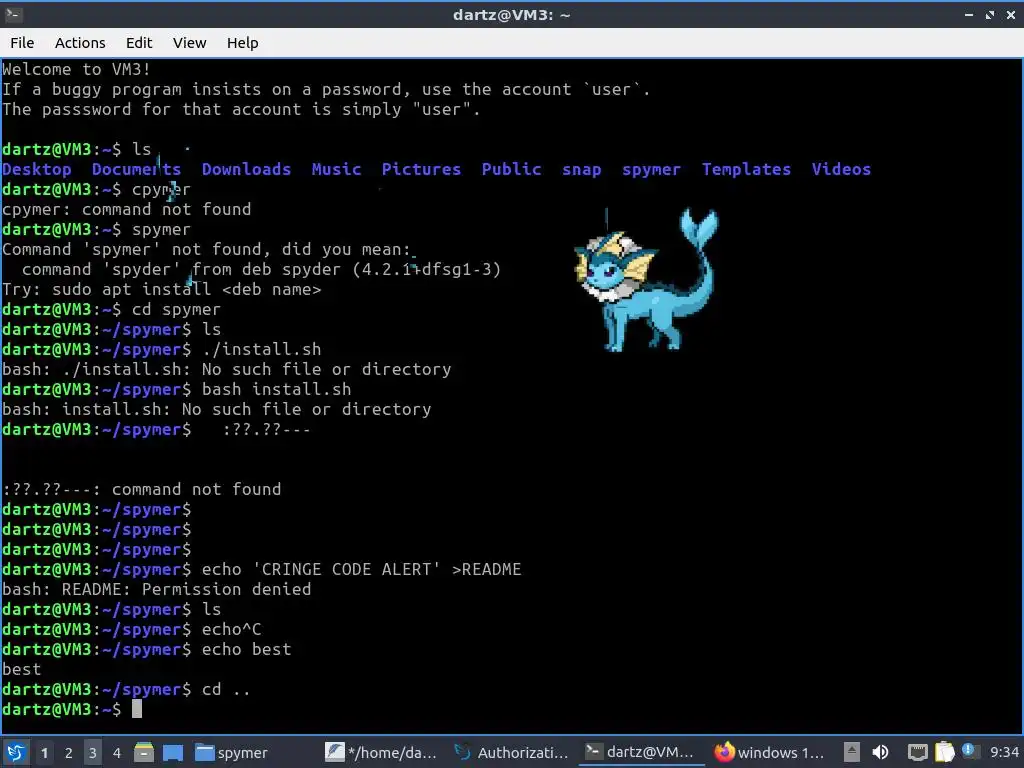Click the terminal cursor at the last prompt
This screenshot has height=768, width=1024.
(136, 709)
